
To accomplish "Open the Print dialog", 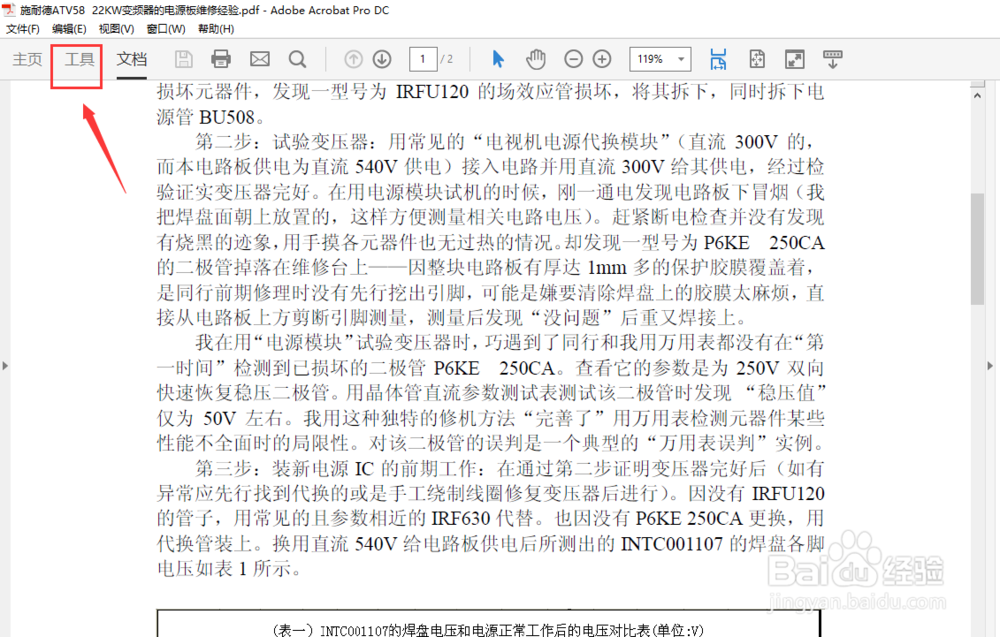I will tap(221, 59).
